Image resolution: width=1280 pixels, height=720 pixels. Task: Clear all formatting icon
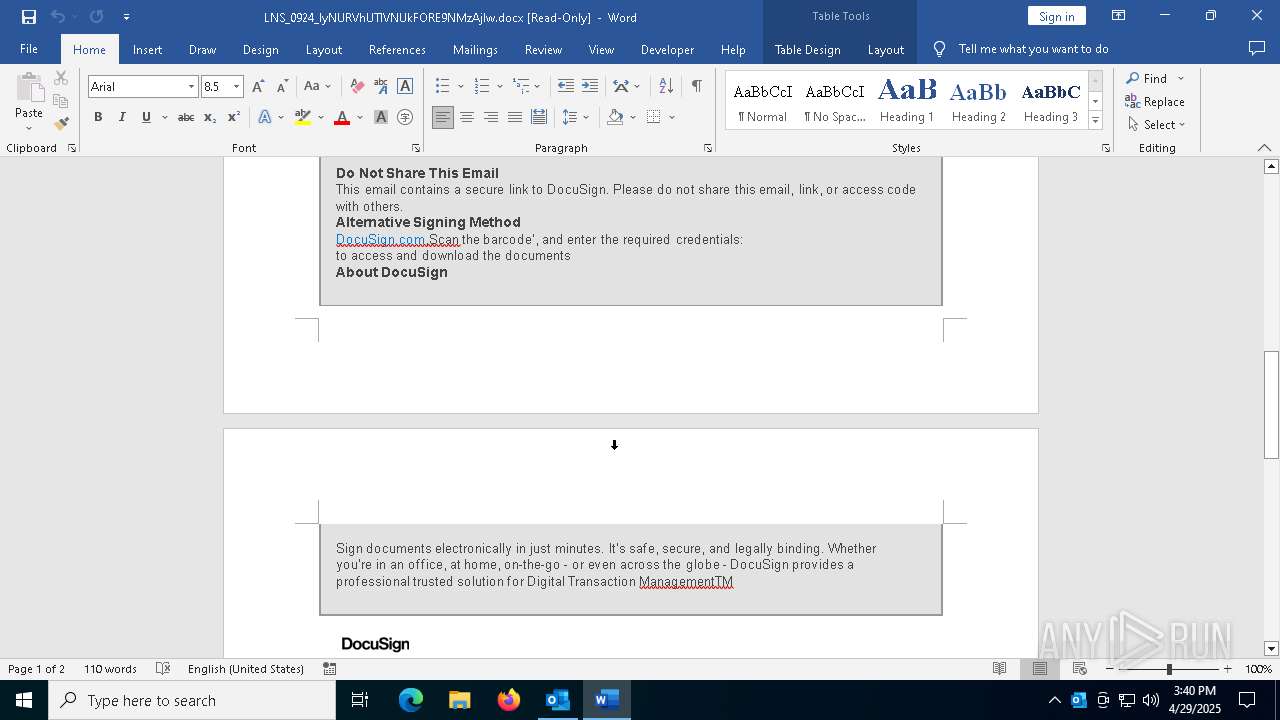(x=357, y=87)
